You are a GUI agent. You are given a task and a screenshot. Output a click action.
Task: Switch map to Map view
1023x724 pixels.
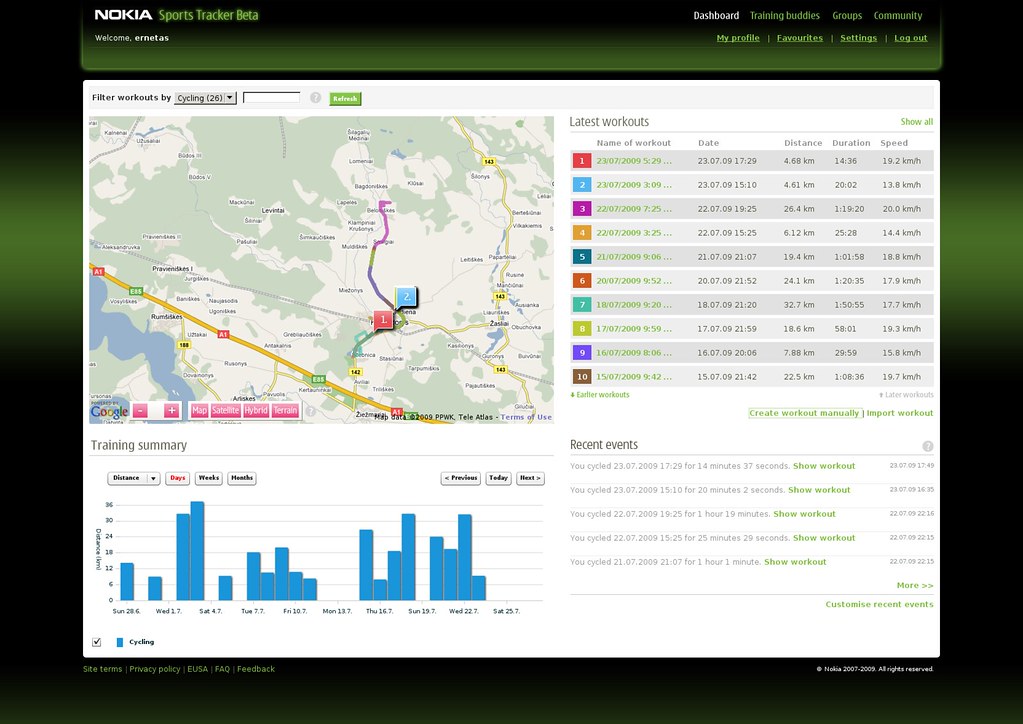(199, 410)
